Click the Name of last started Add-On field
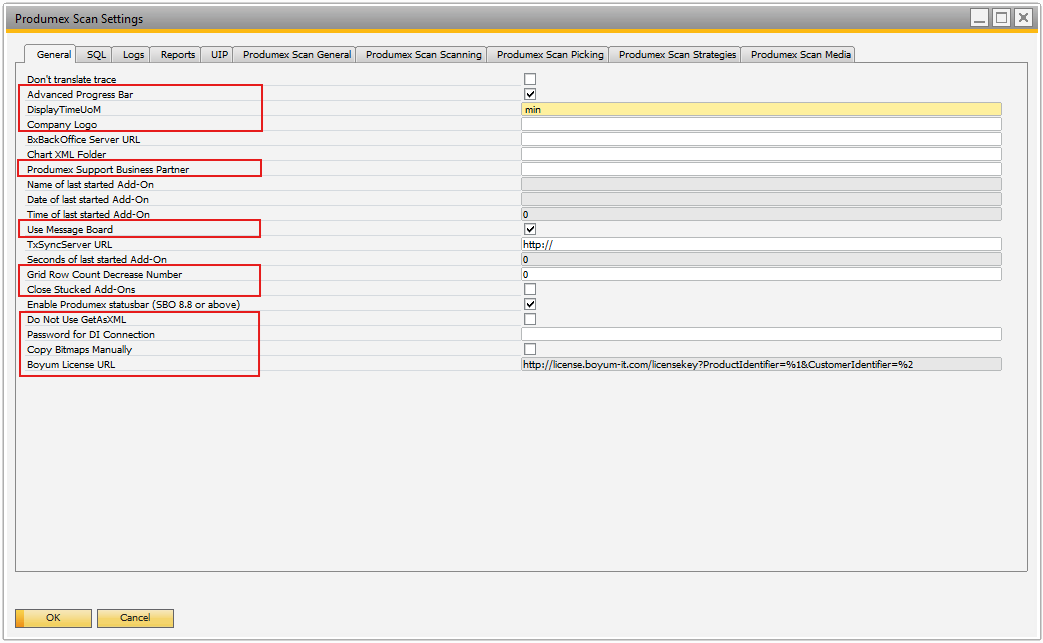1043x643 pixels. pos(761,184)
